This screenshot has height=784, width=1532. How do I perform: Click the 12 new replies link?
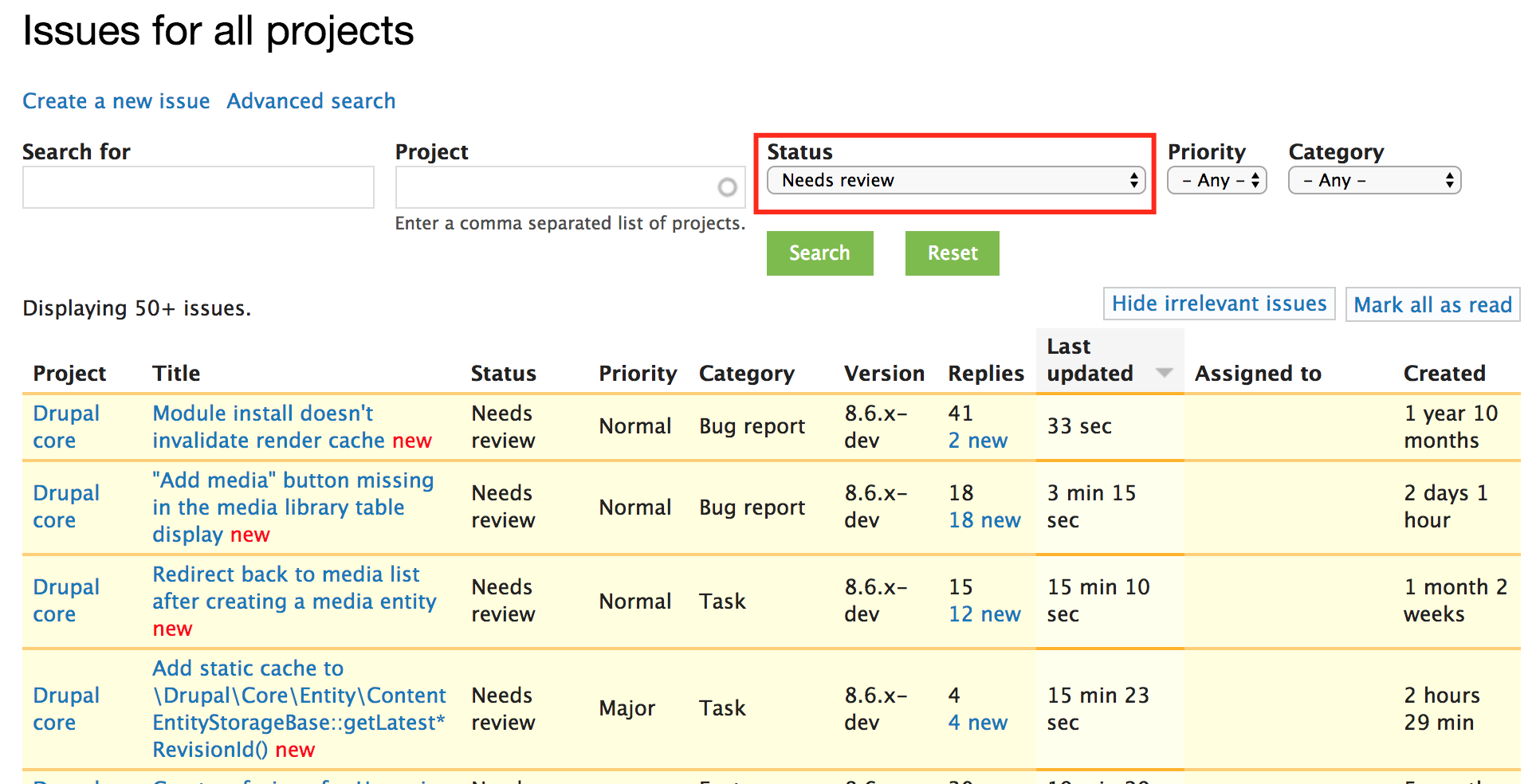tap(984, 614)
